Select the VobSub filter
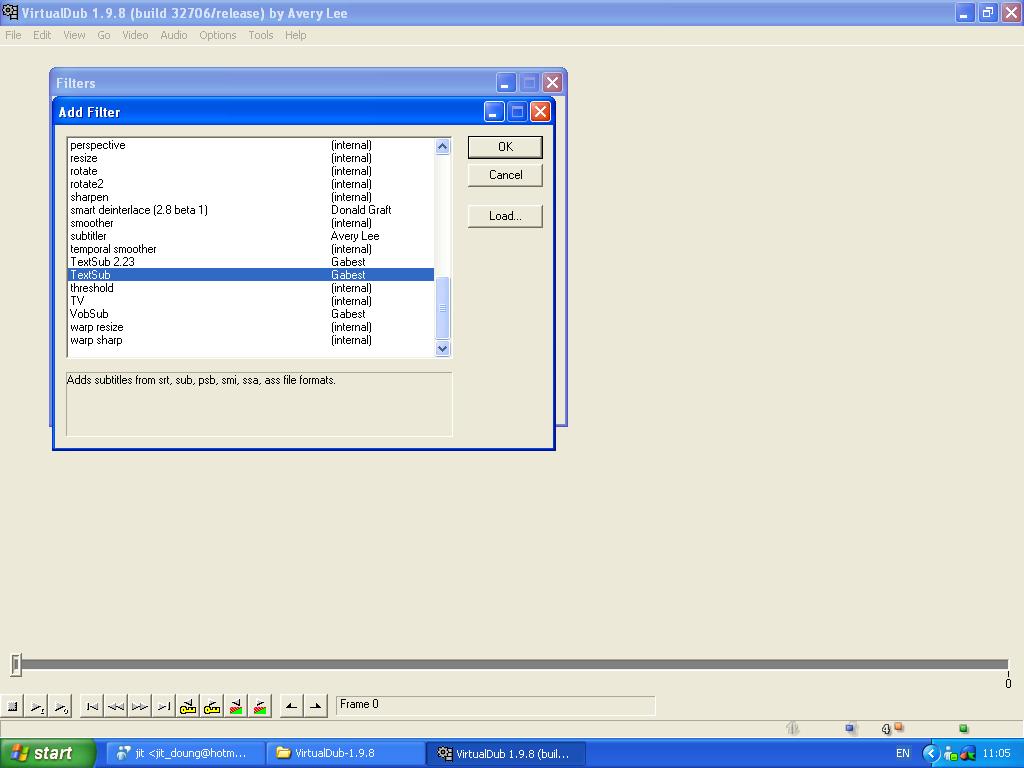Screen dimensions: 1024x768 (x=251, y=314)
